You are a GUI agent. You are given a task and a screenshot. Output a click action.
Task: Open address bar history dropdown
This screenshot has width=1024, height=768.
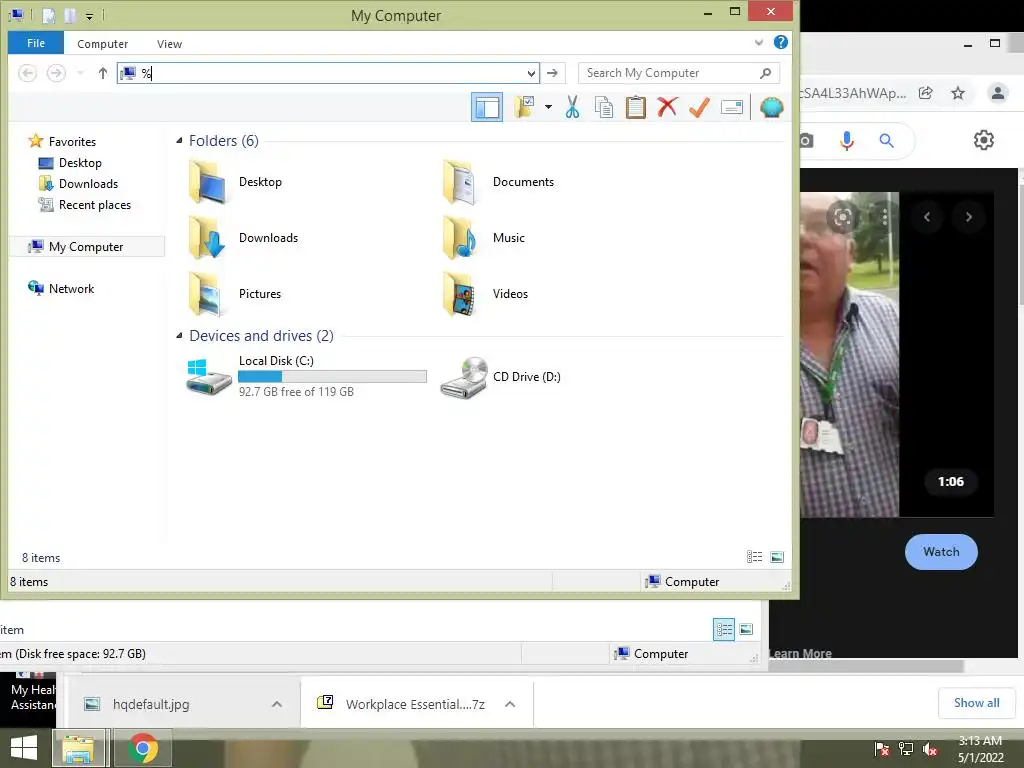(x=532, y=73)
